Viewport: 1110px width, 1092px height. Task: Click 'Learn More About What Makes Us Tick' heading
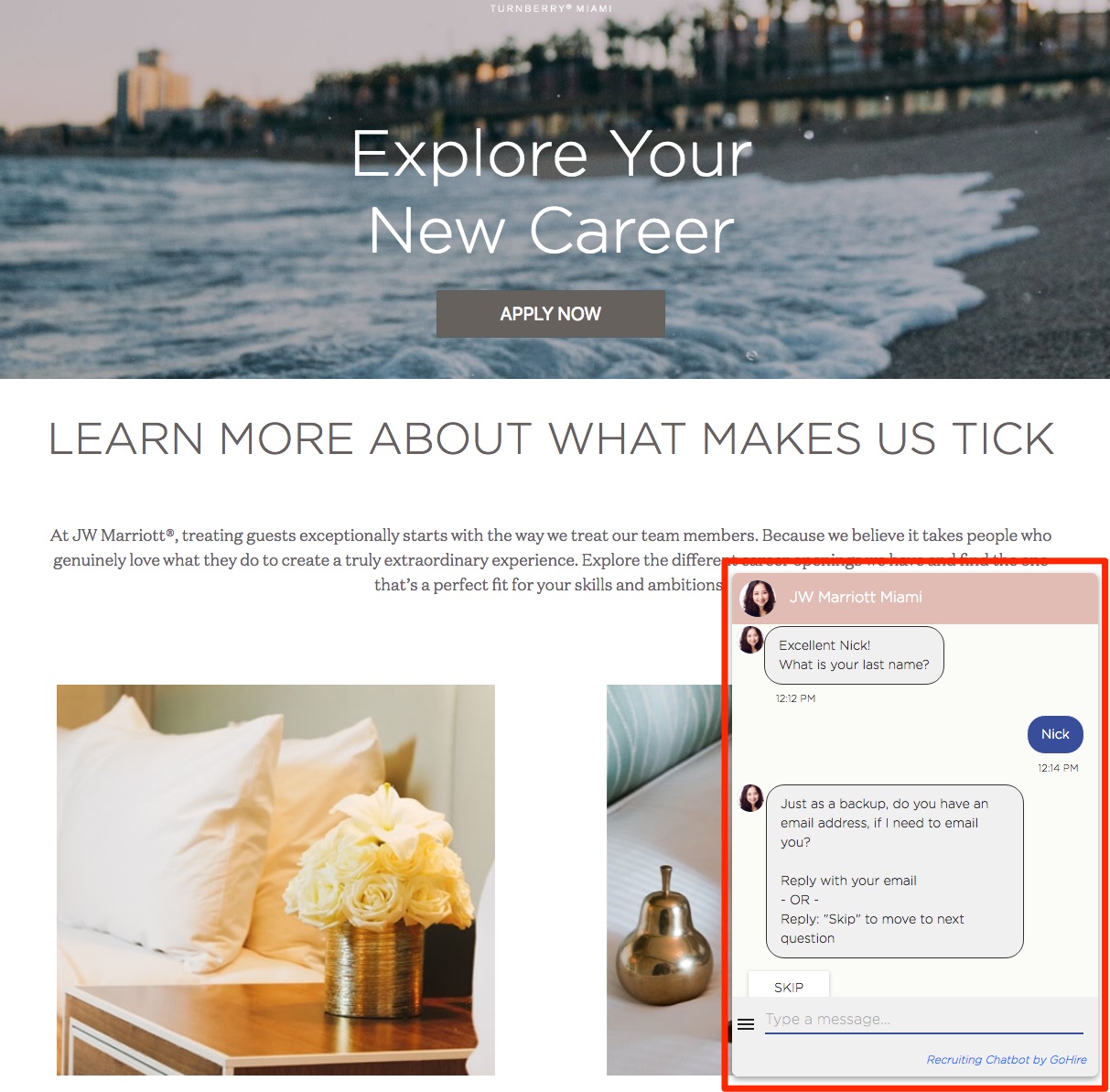552,438
